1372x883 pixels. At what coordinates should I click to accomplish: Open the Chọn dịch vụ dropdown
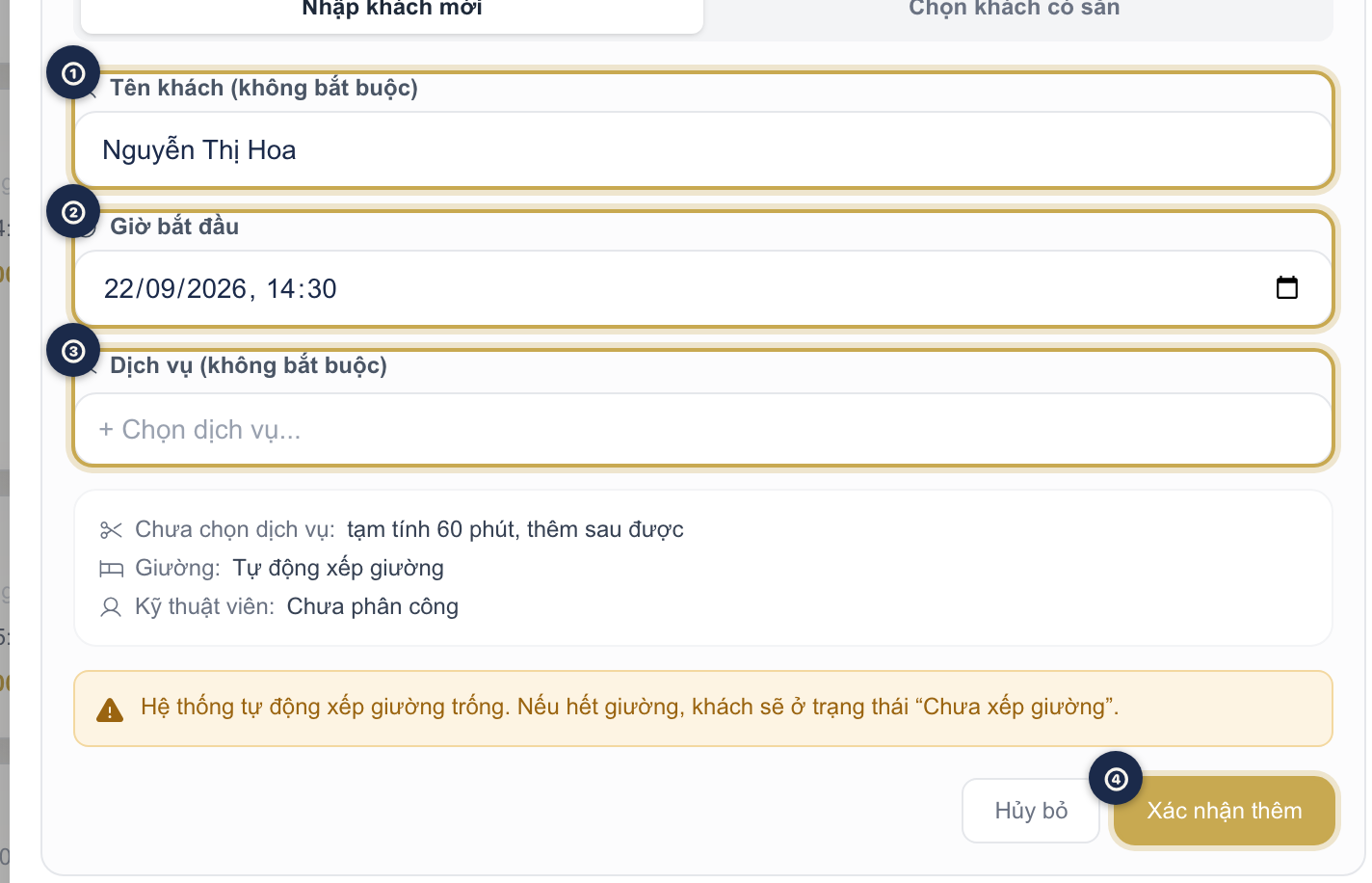[703, 429]
